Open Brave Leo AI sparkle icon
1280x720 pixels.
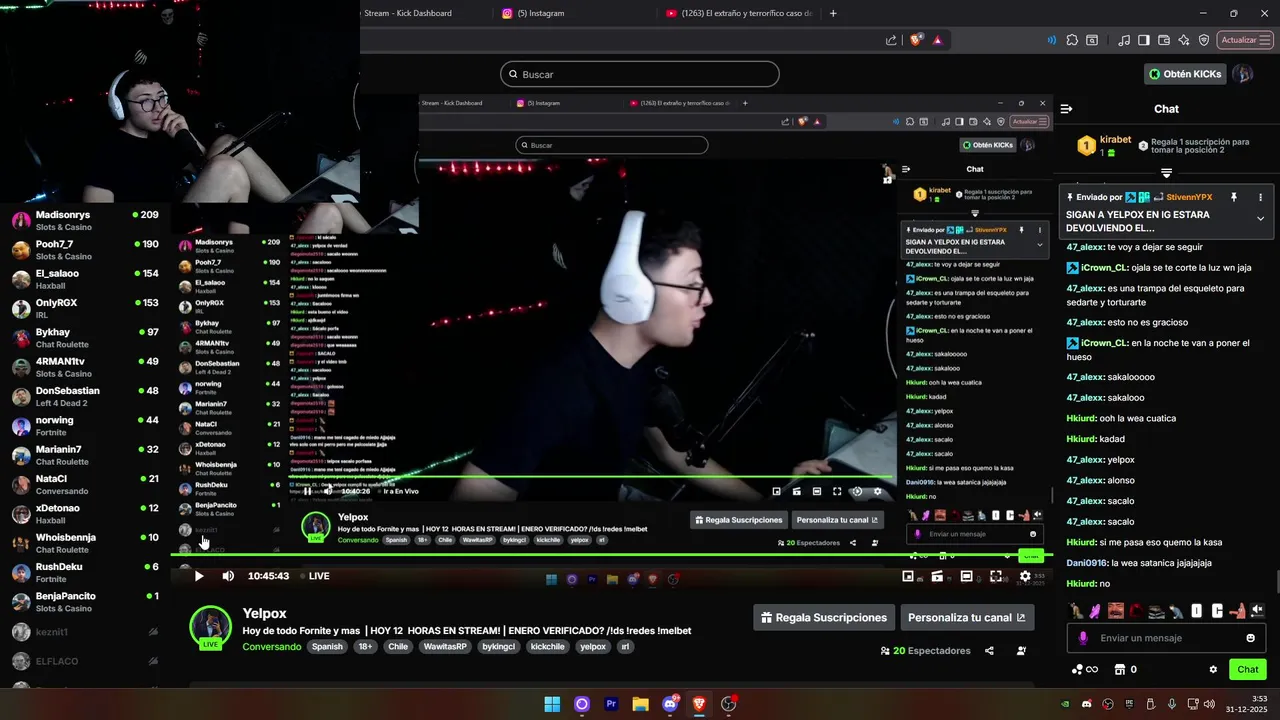tap(1184, 40)
